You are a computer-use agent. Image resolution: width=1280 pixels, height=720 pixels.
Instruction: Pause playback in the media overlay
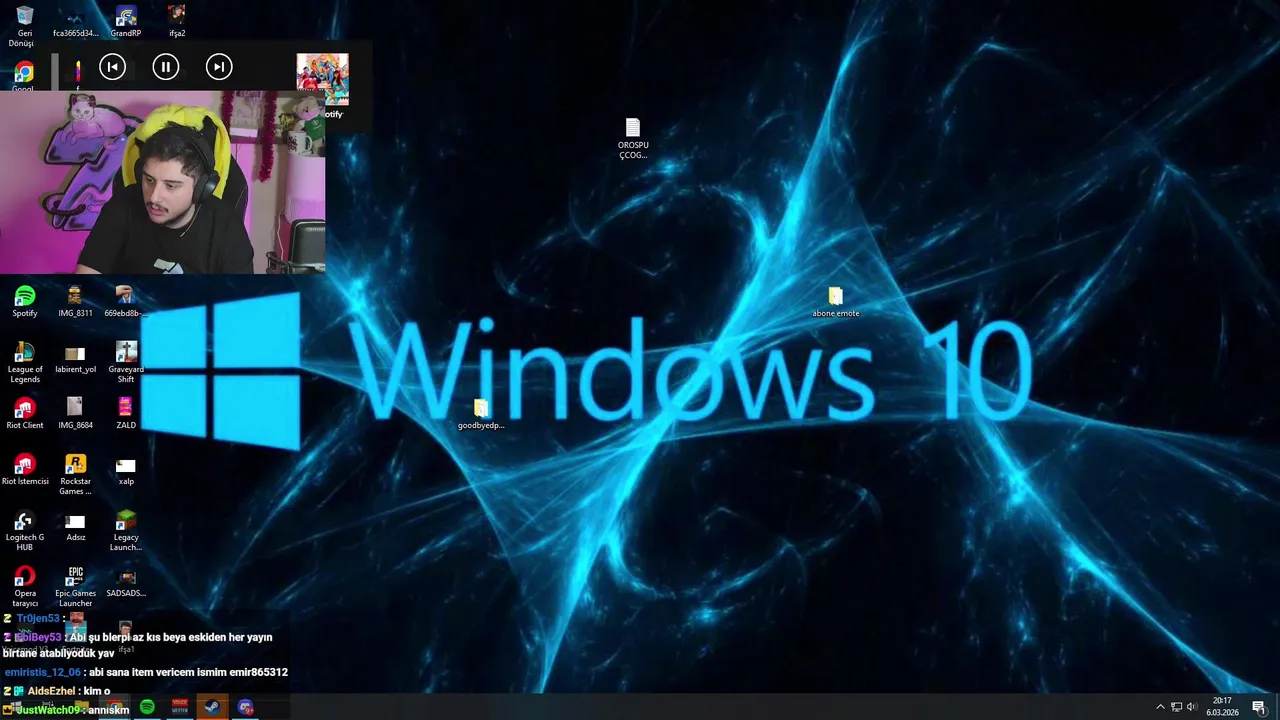pos(165,67)
